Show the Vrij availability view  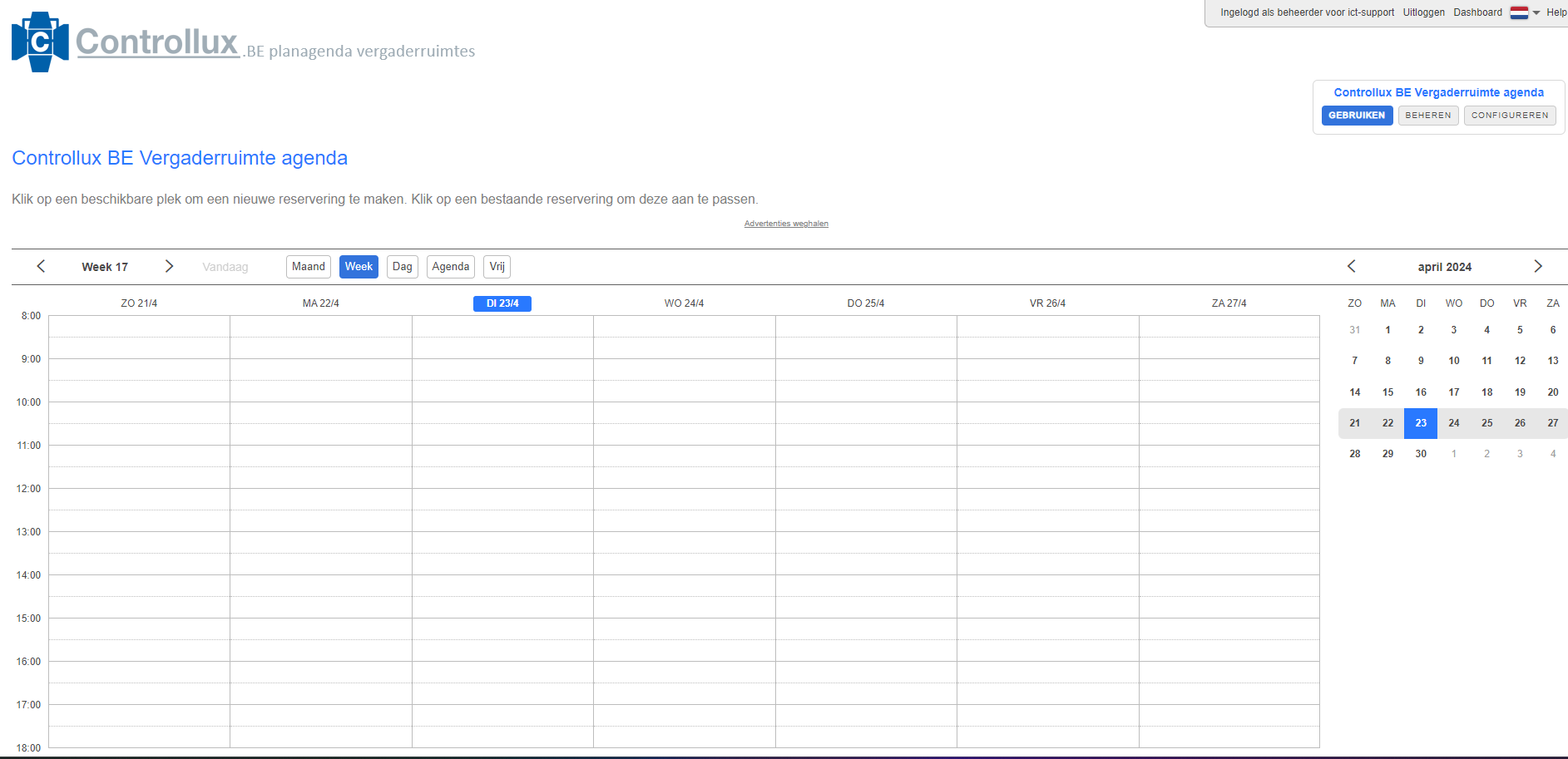(x=497, y=267)
